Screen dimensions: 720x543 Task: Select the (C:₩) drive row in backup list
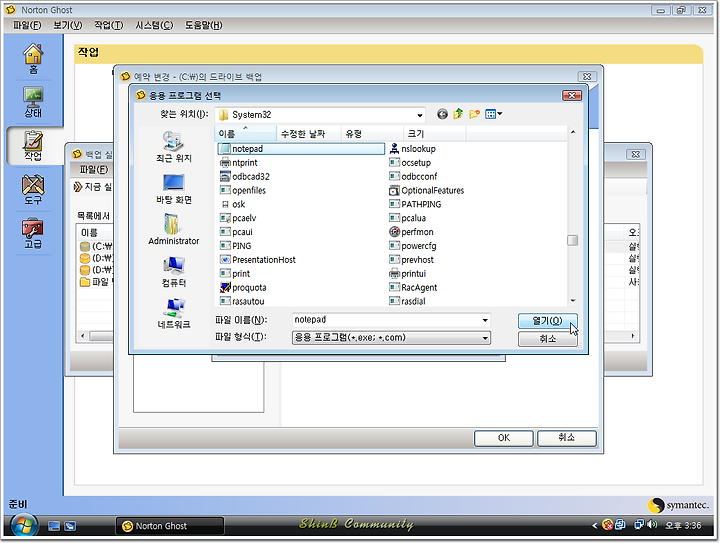coord(96,246)
